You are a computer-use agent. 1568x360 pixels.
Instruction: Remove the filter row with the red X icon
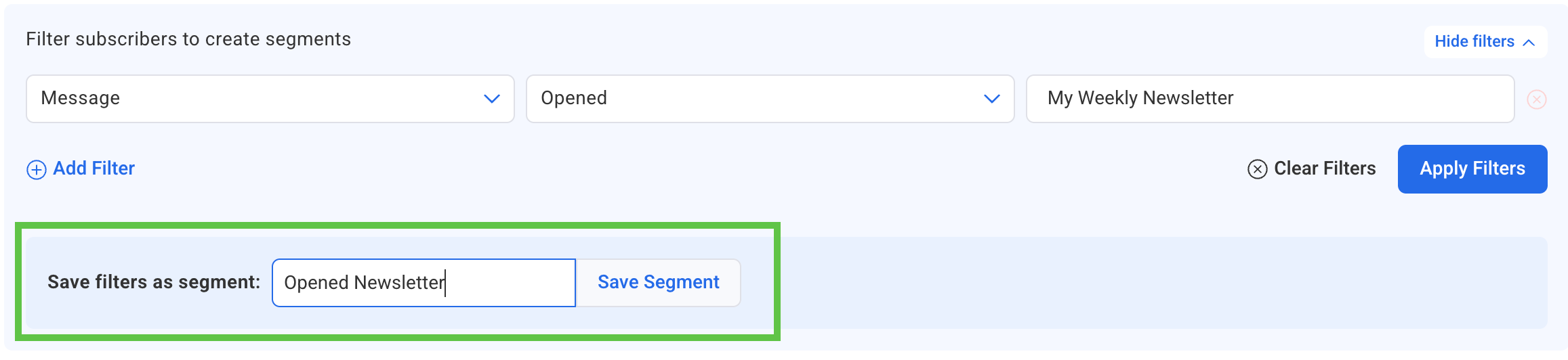[x=1536, y=99]
